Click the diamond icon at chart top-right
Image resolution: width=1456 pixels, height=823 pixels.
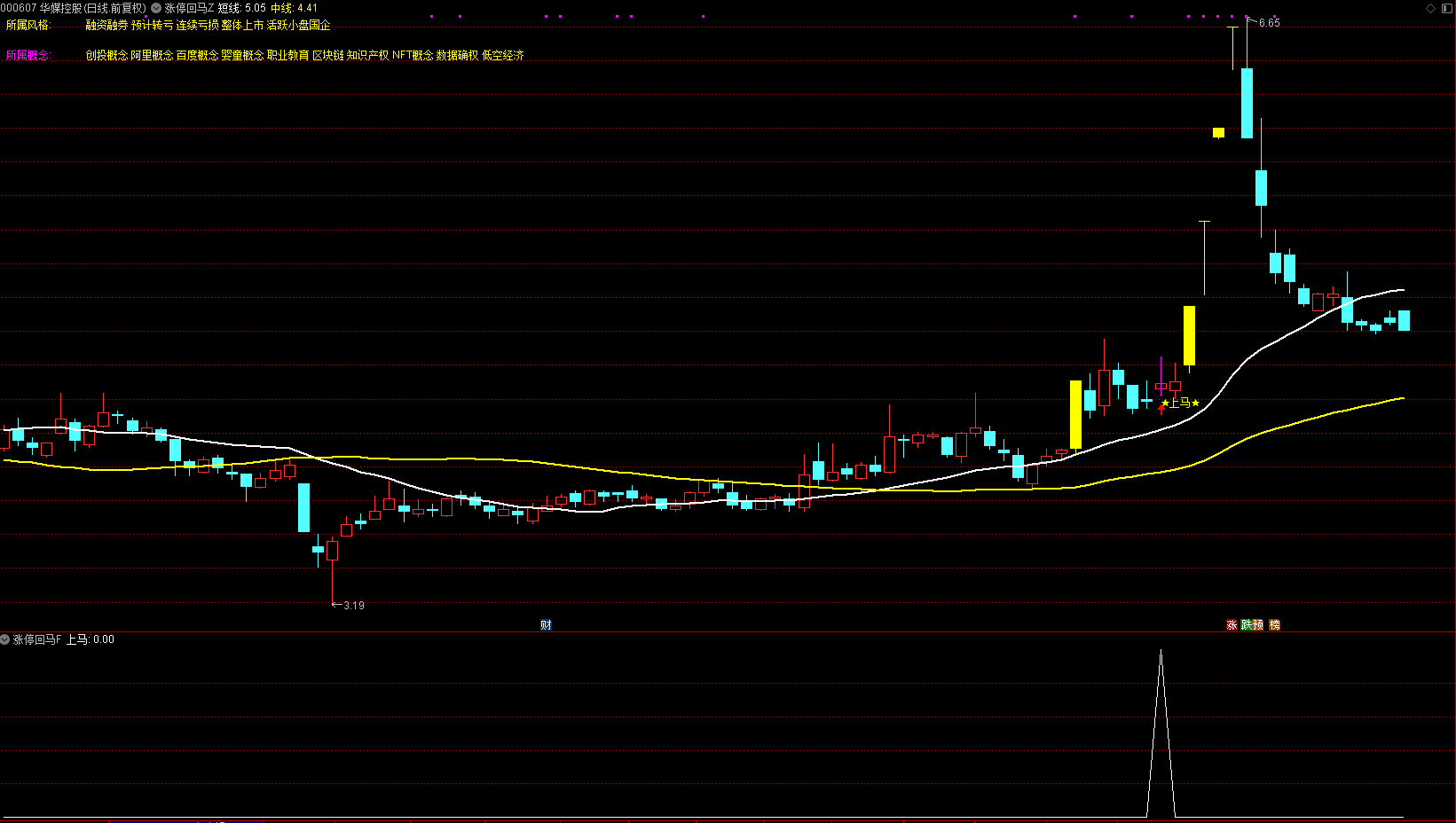(1431, 8)
